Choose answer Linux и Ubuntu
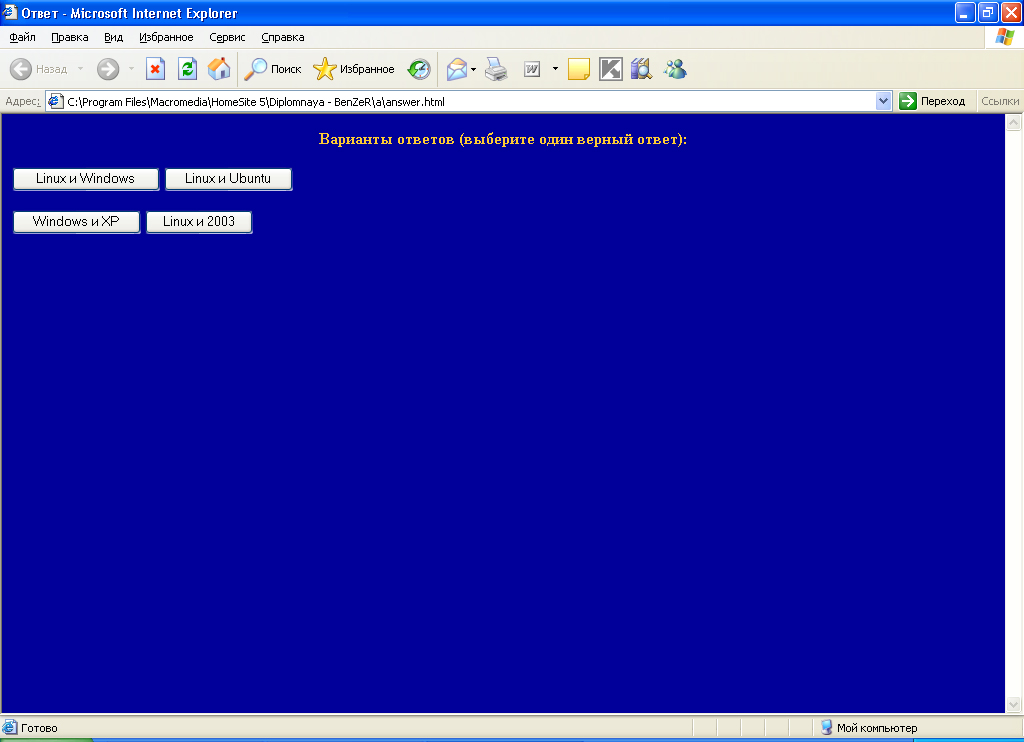The height and width of the screenshot is (742, 1024). (228, 179)
